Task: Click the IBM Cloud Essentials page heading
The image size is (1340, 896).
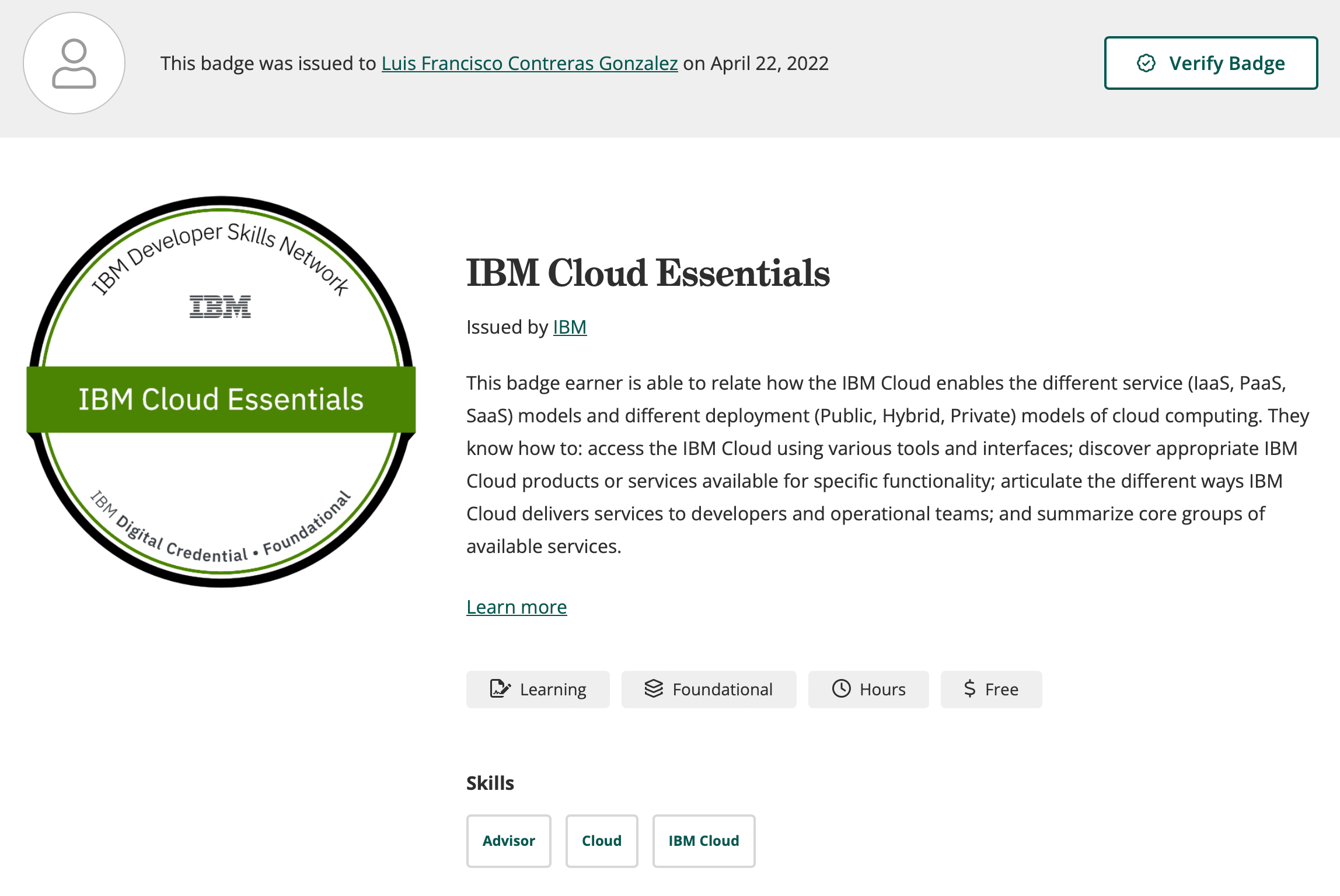Action: click(648, 273)
